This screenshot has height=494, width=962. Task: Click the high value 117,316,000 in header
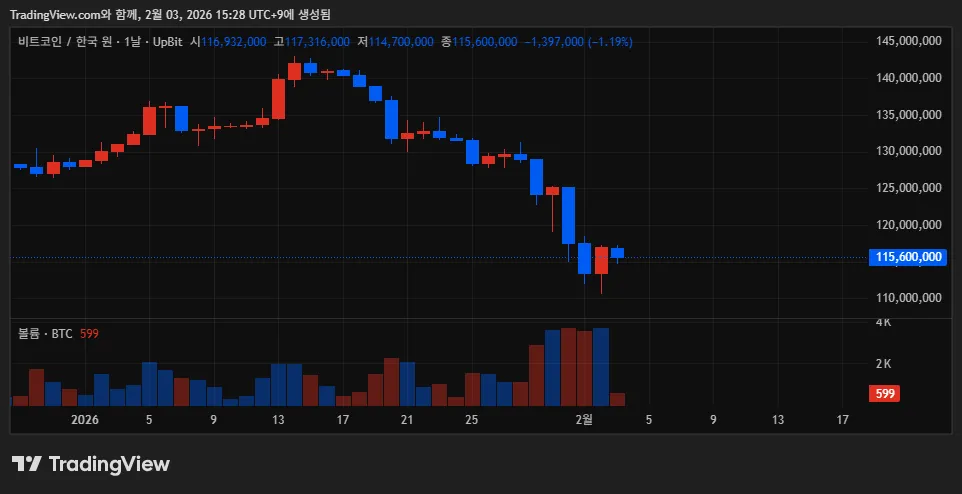(317, 42)
